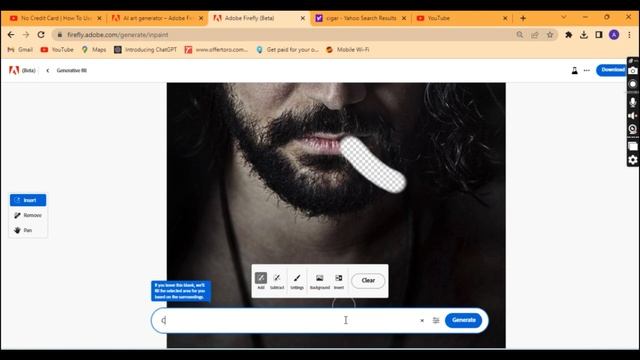Expand the tab search dropdown chevron
This screenshot has width=640, height=360.
[564, 17]
